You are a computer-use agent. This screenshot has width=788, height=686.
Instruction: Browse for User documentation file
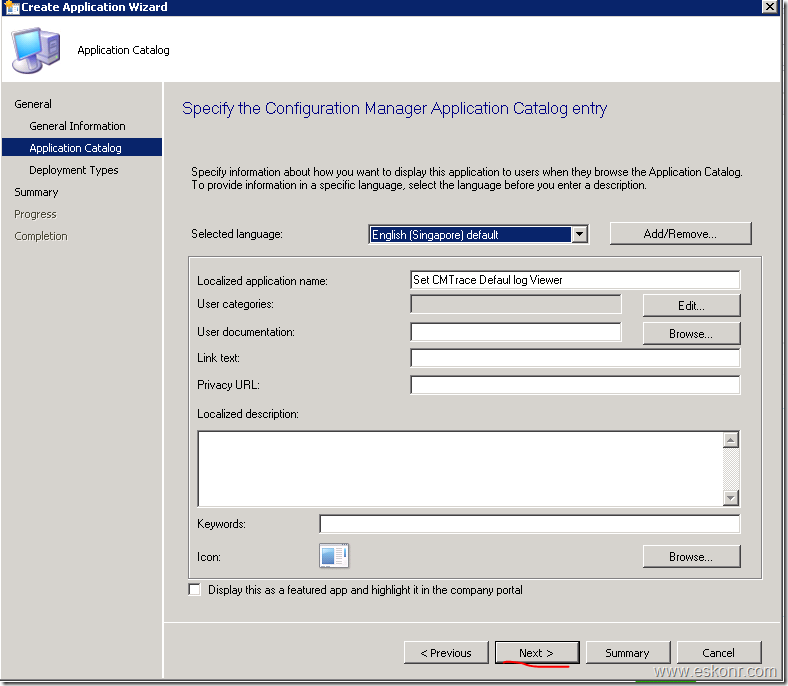(691, 333)
